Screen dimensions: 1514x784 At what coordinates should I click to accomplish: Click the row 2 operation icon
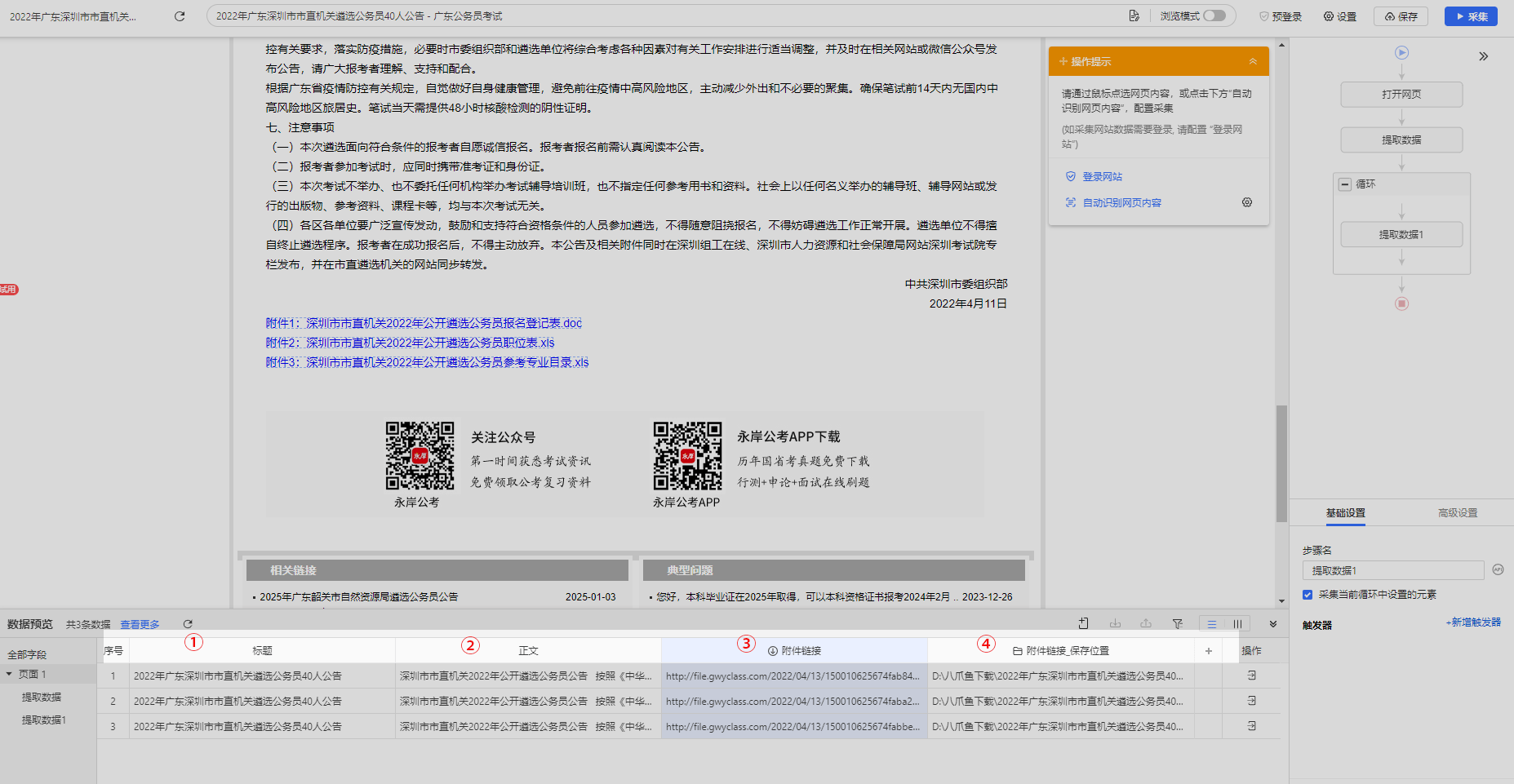[x=1251, y=701]
